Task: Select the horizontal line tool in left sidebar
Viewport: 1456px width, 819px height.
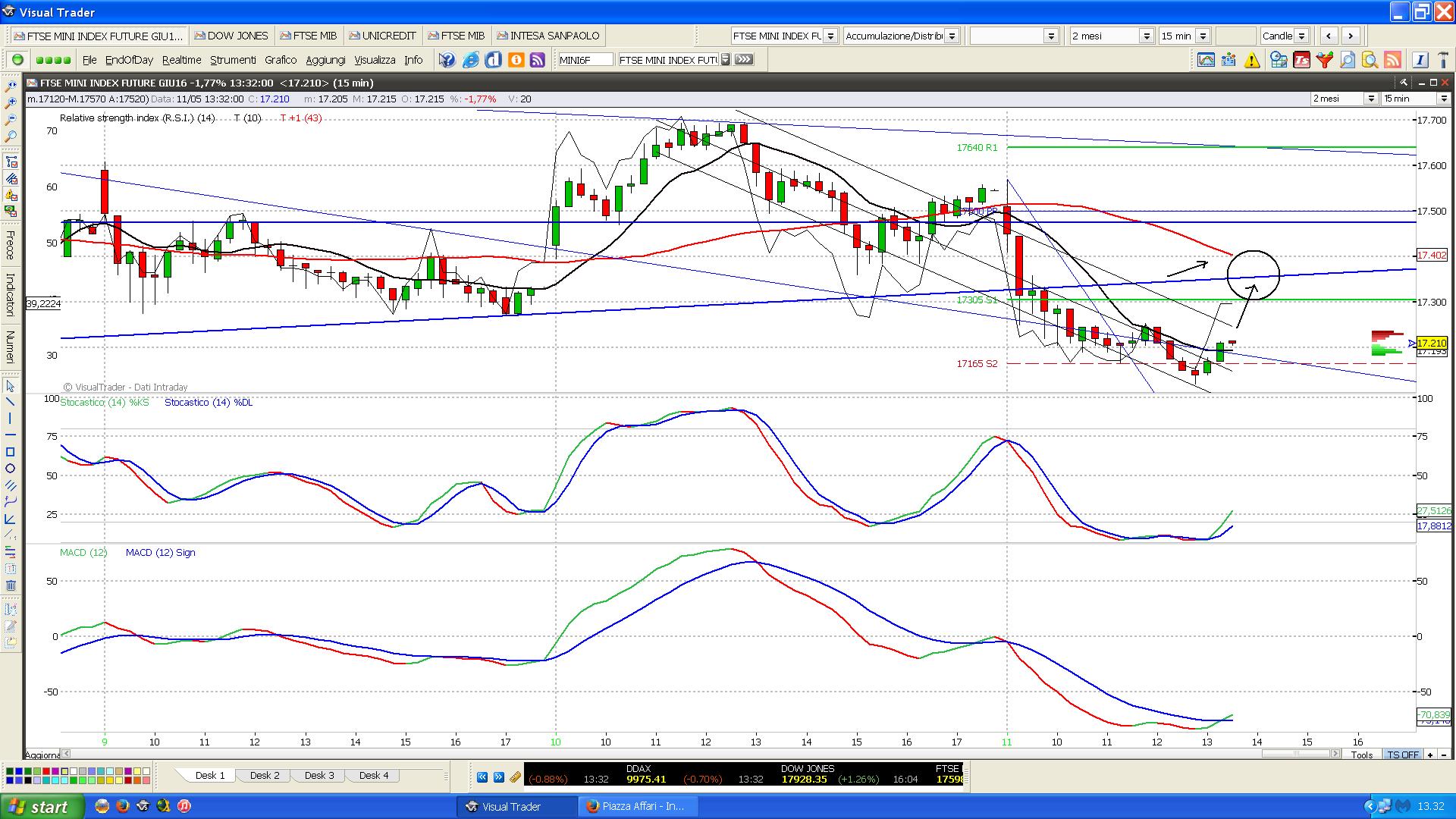Action: coord(11,435)
